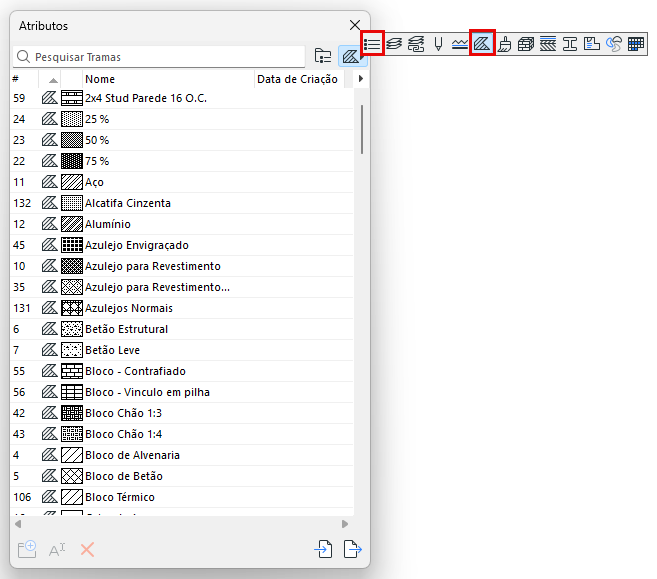
Task: Click fill type icon of Betão Leve row
Action: point(49,350)
